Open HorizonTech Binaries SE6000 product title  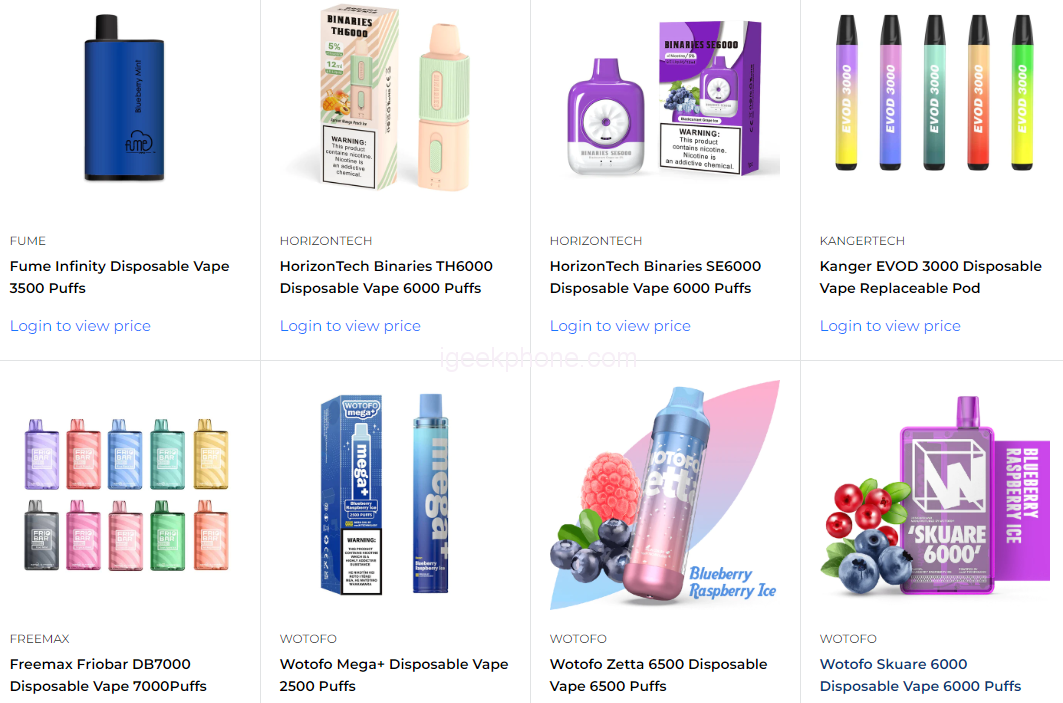point(656,277)
